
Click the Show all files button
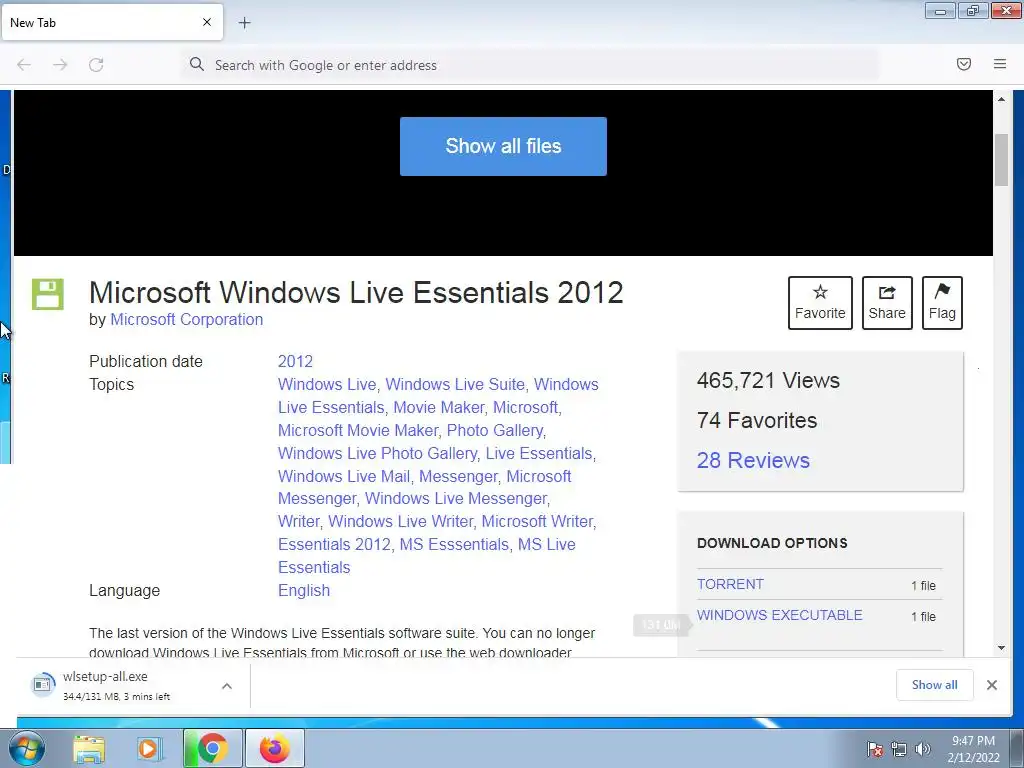[503, 146]
